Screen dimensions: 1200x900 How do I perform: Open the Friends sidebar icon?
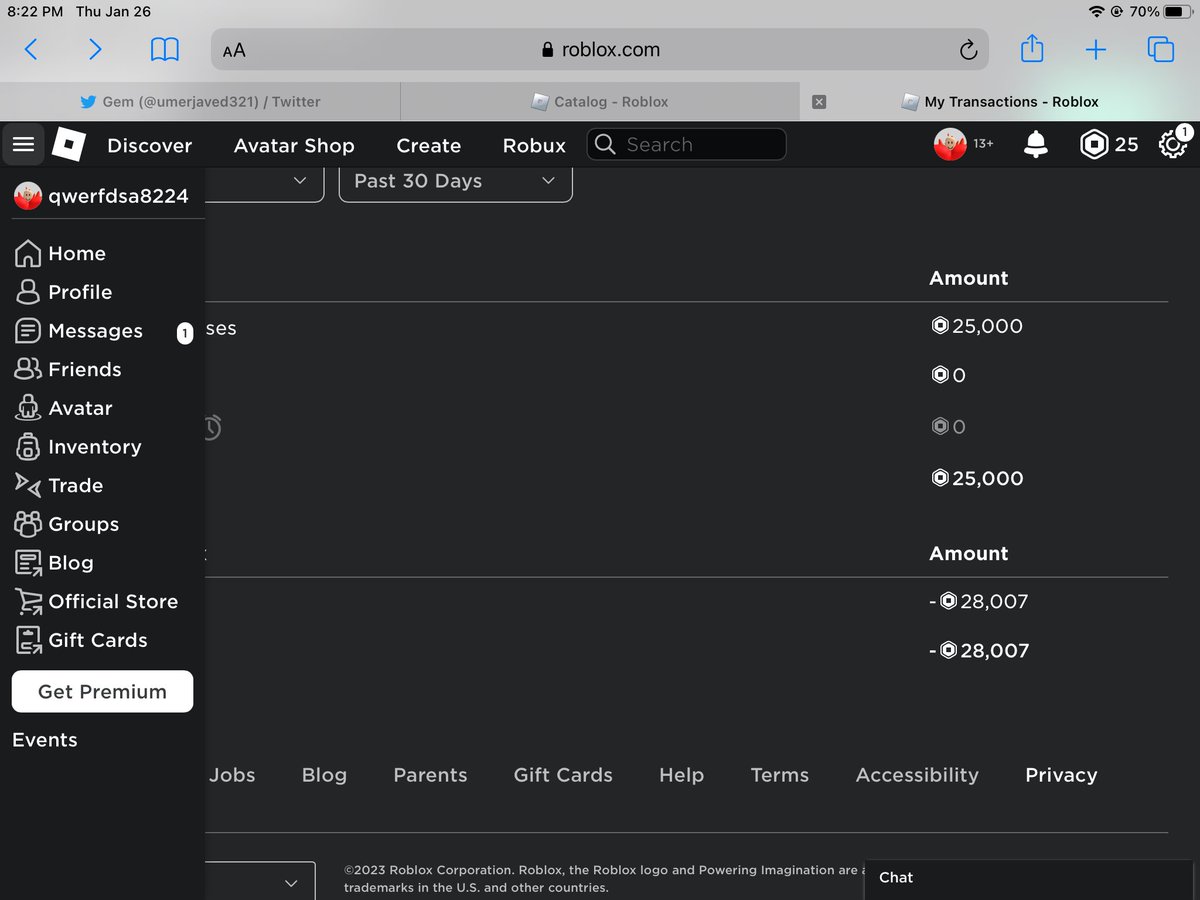coord(28,369)
